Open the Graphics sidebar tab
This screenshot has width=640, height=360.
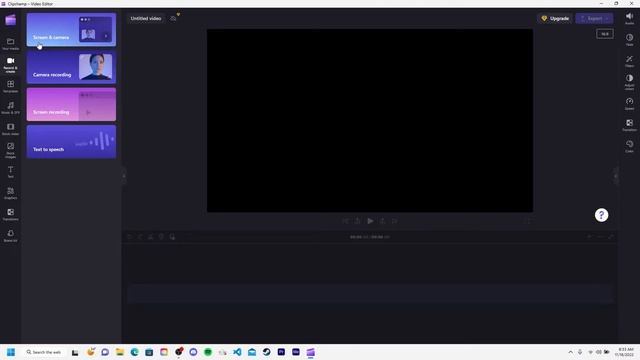tap(11, 193)
